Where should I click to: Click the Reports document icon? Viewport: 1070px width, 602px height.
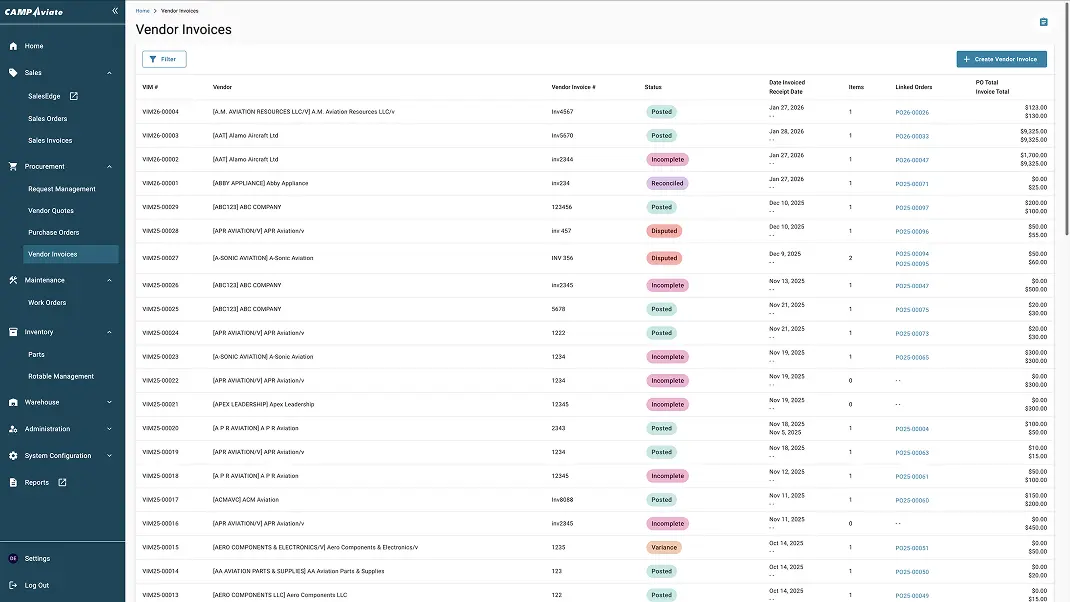pyautogui.click(x=13, y=483)
